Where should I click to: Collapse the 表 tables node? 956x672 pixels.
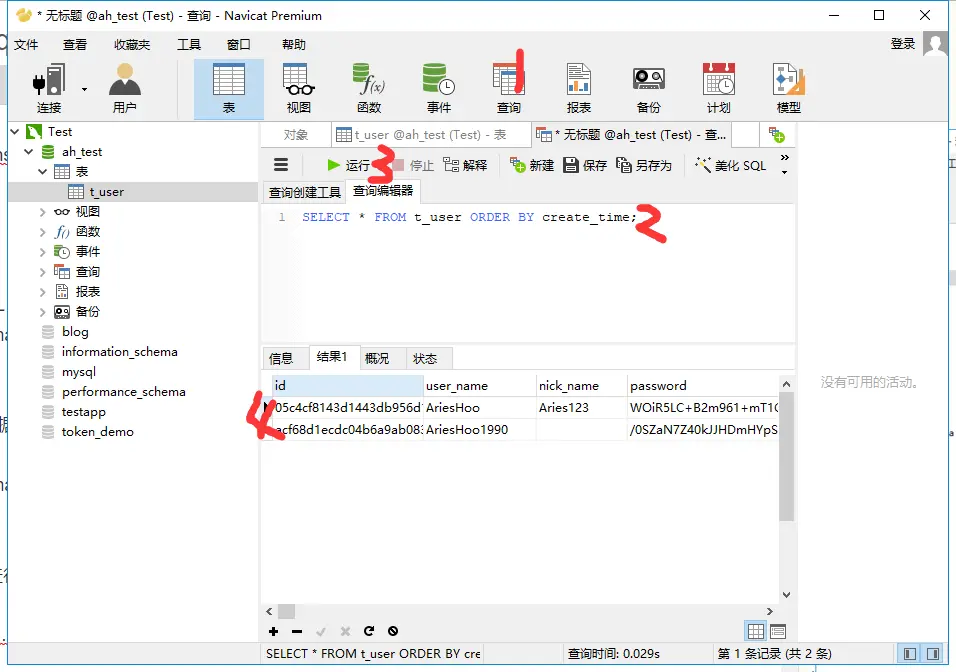coord(42,171)
